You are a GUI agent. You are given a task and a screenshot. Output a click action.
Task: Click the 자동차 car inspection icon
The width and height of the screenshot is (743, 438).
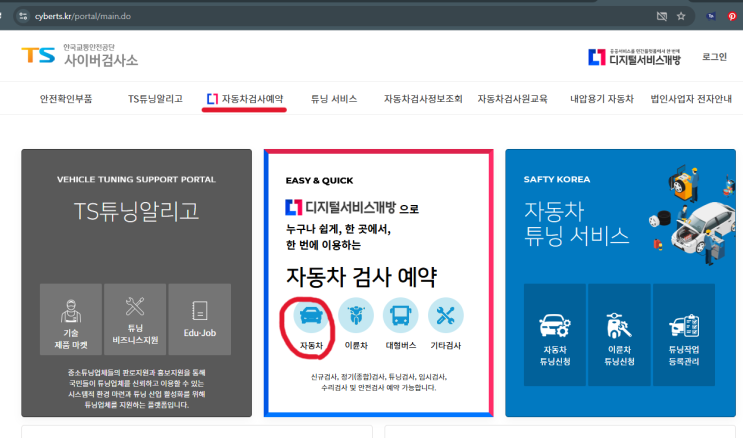(x=311, y=315)
